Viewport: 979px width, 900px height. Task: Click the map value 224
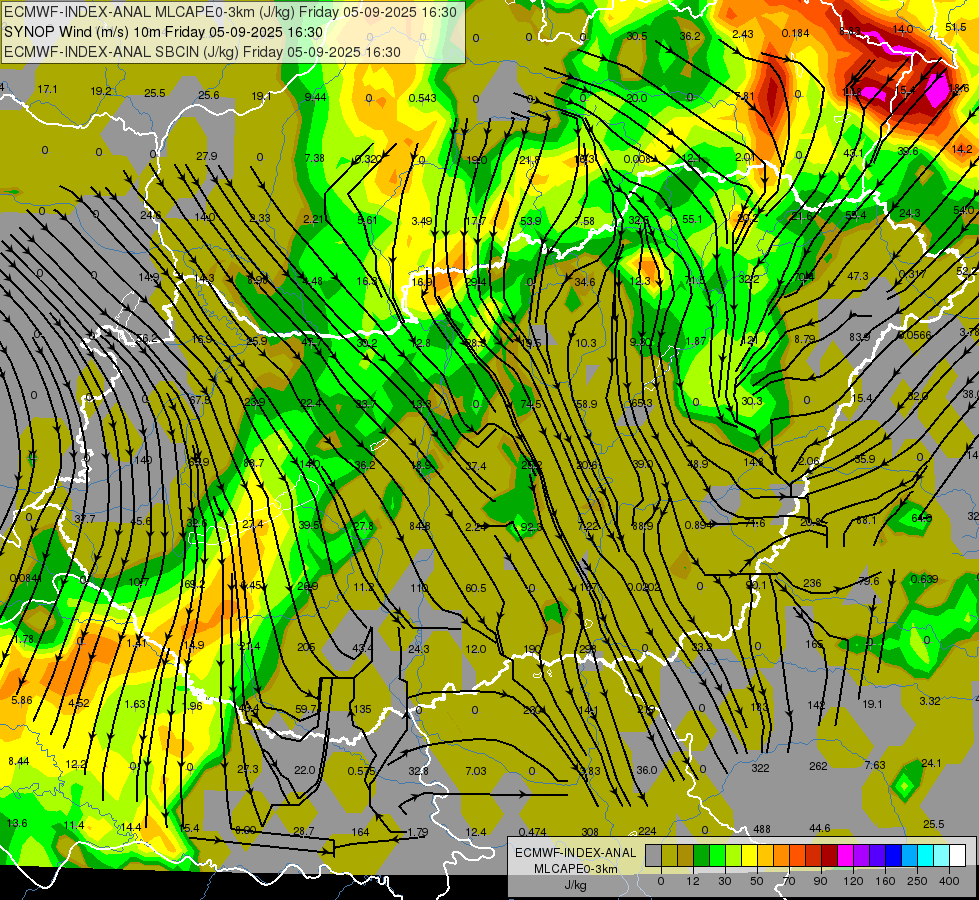coord(647,831)
